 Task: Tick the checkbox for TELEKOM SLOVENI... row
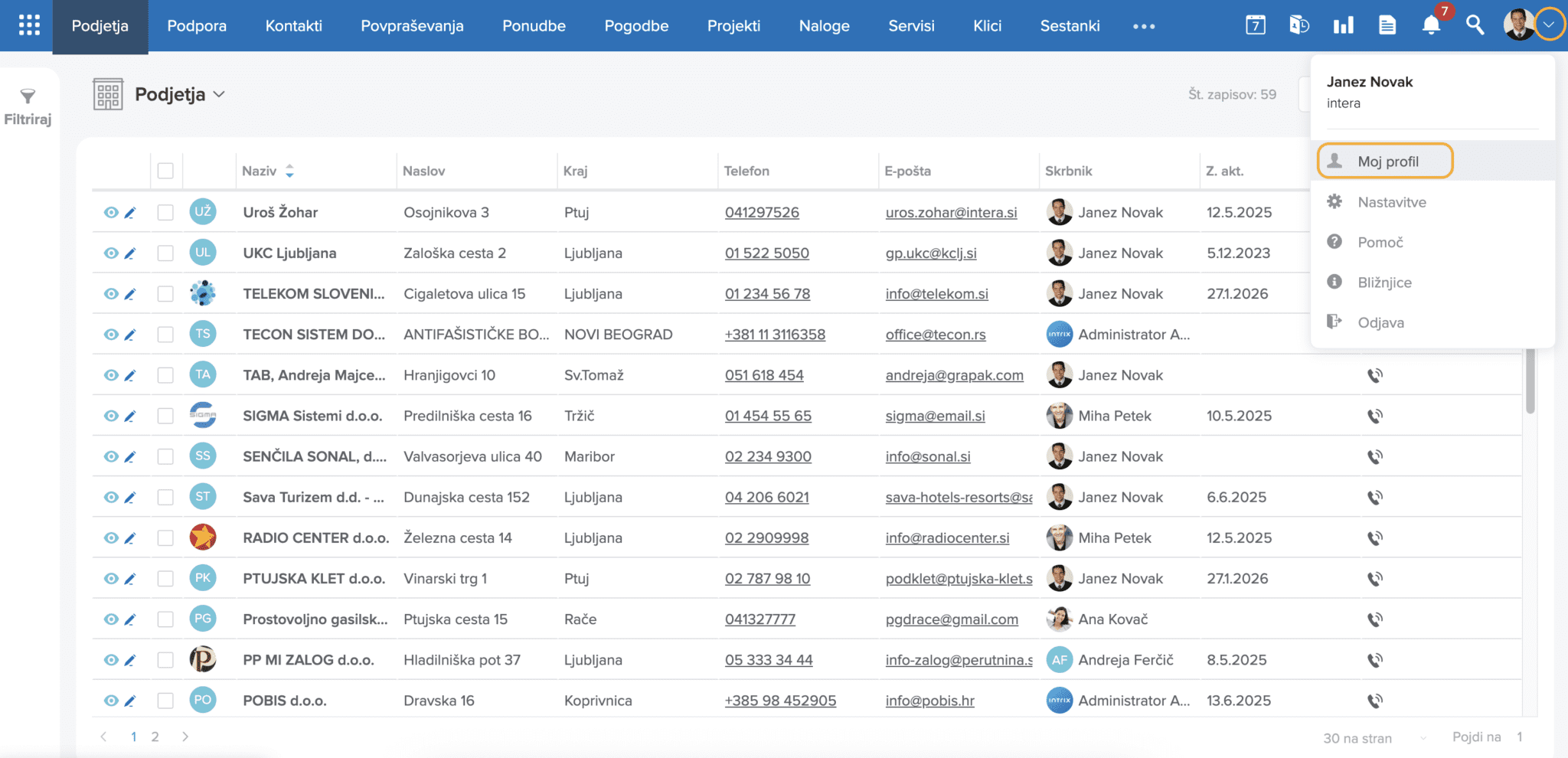pos(165,293)
